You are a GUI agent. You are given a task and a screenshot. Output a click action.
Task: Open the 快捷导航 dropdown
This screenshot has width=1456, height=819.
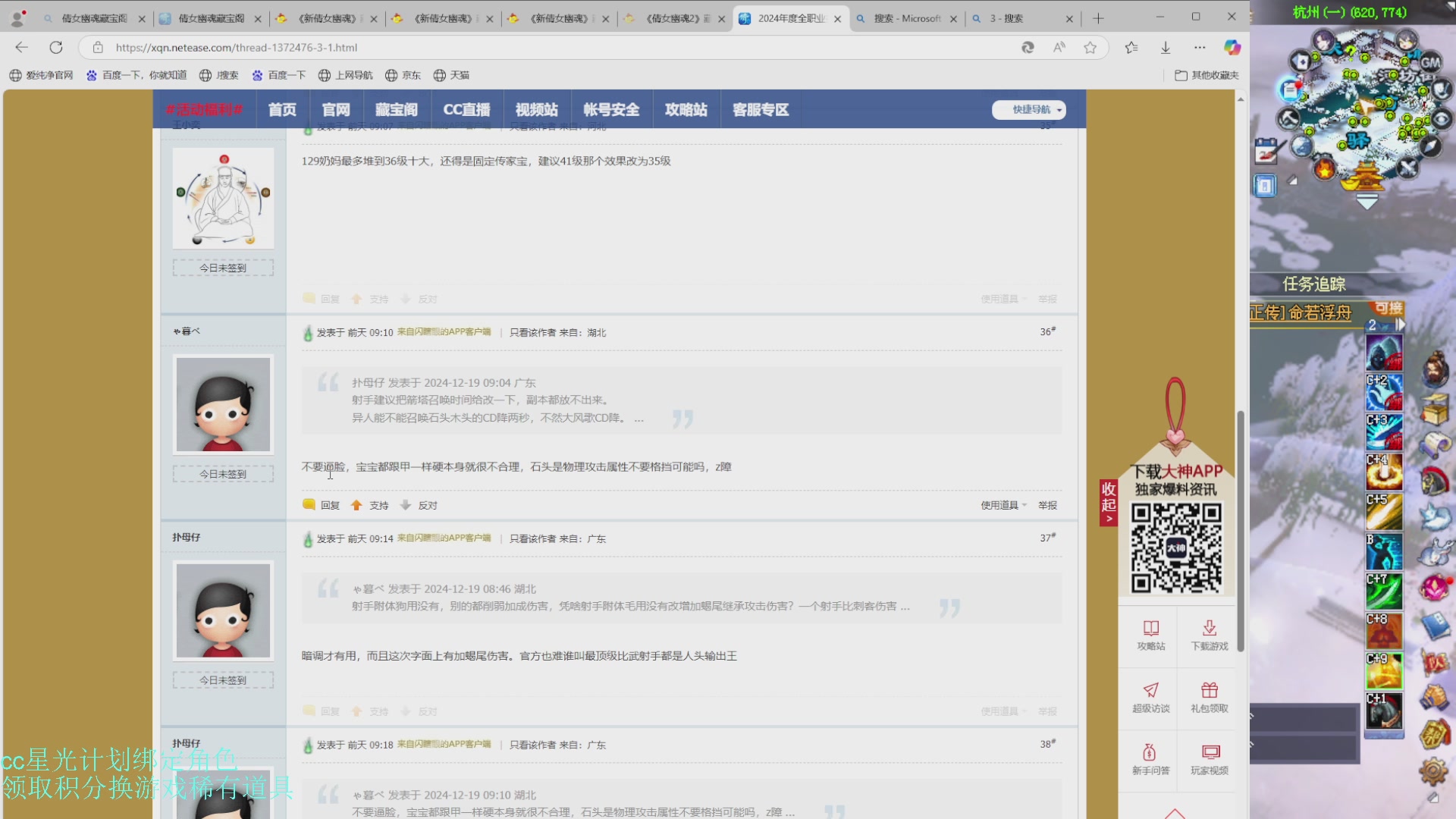(1029, 110)
